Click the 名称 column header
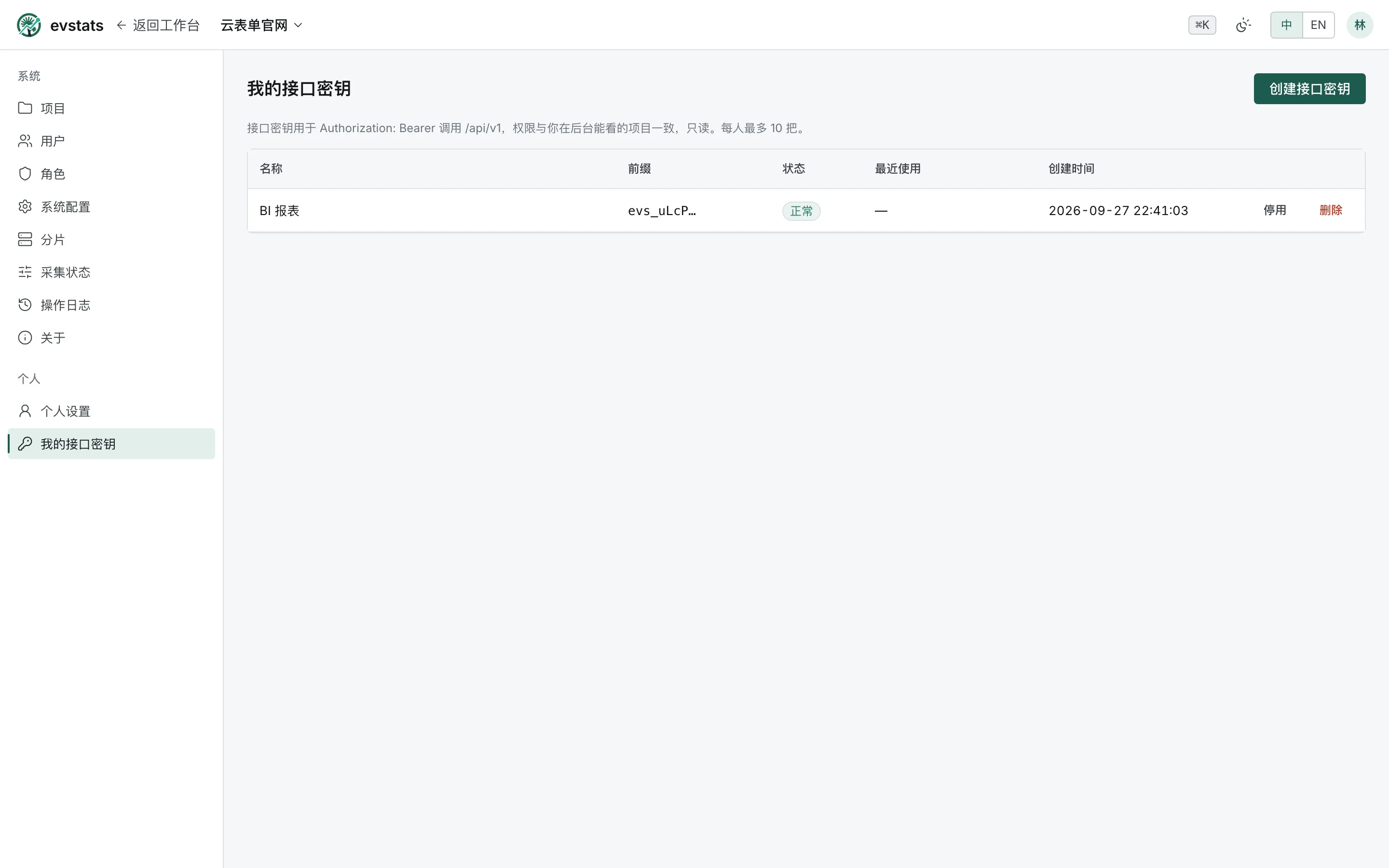Viewport: 1389px width, 868px height. coord(271,168)
